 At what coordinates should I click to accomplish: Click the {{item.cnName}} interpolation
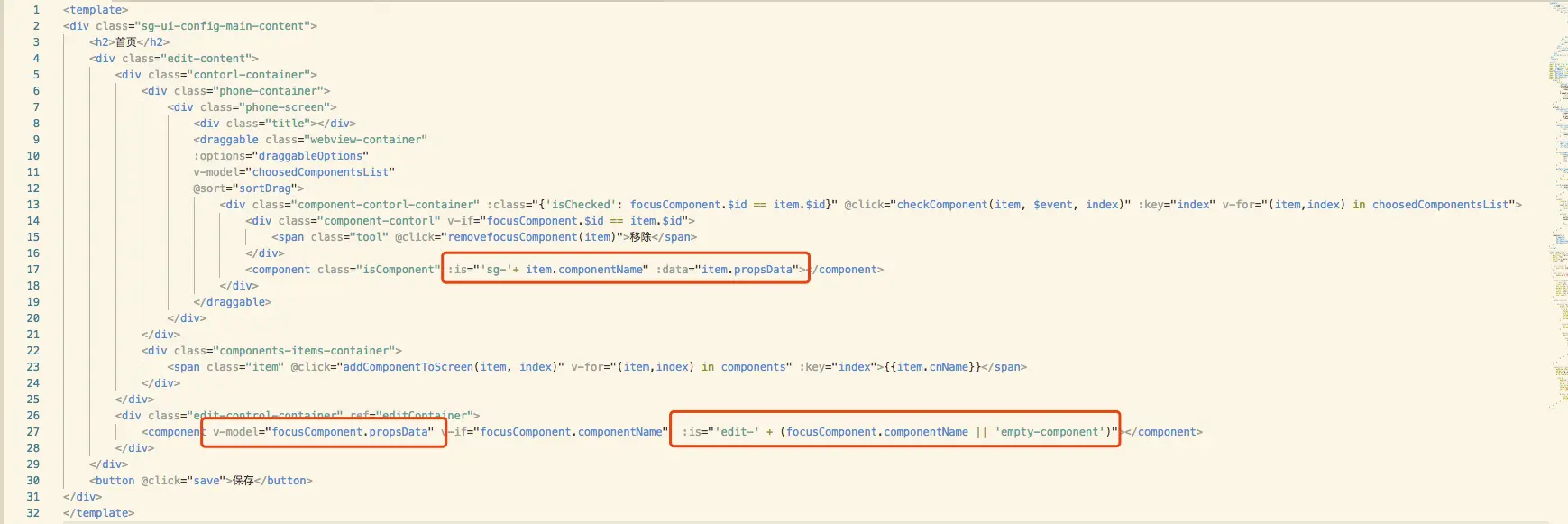pos(931,367)
